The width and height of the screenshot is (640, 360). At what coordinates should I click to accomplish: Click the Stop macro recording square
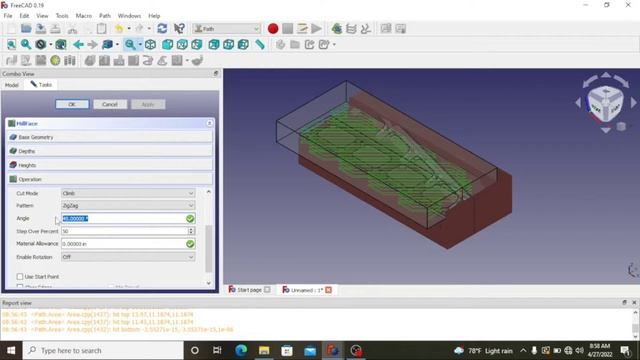(x=287, y=29)
